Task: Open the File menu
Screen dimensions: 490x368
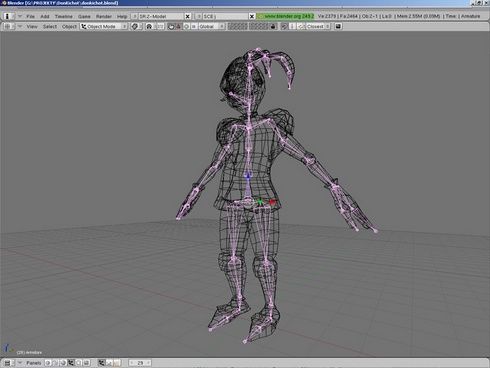Action: tap(30, 16)
